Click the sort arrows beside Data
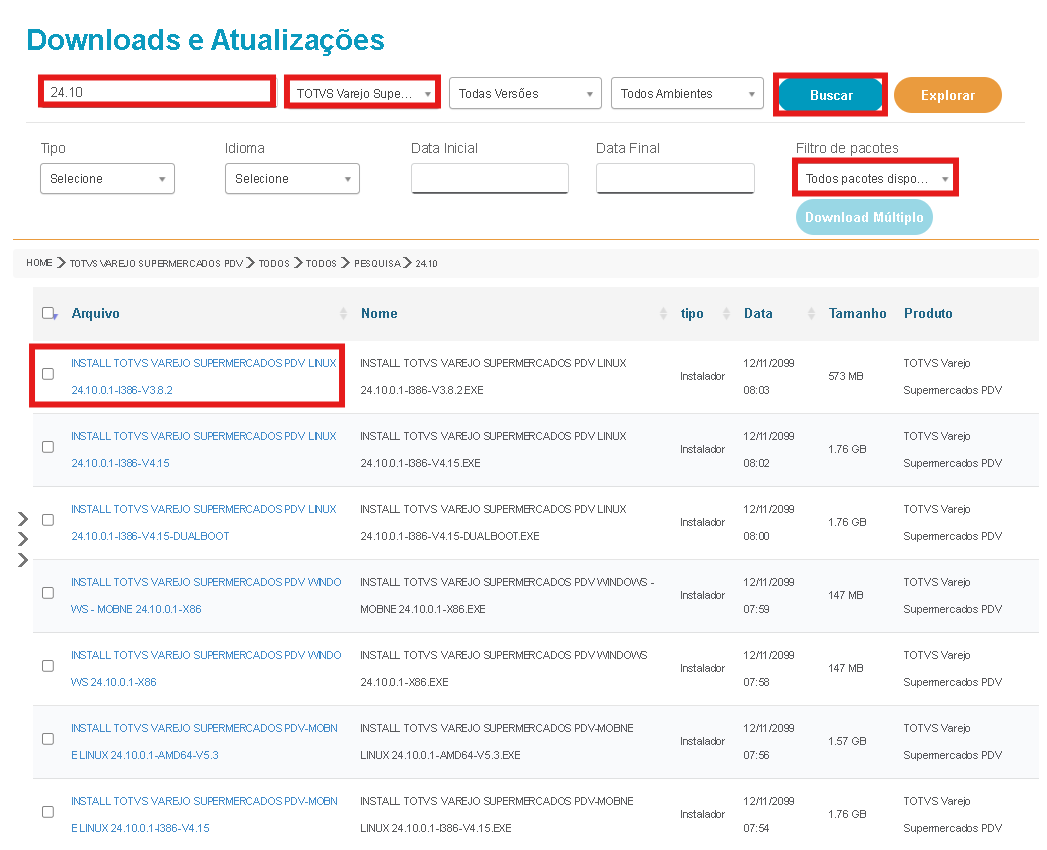Screen dimensions: 1047x850 (x=811, y=313)
